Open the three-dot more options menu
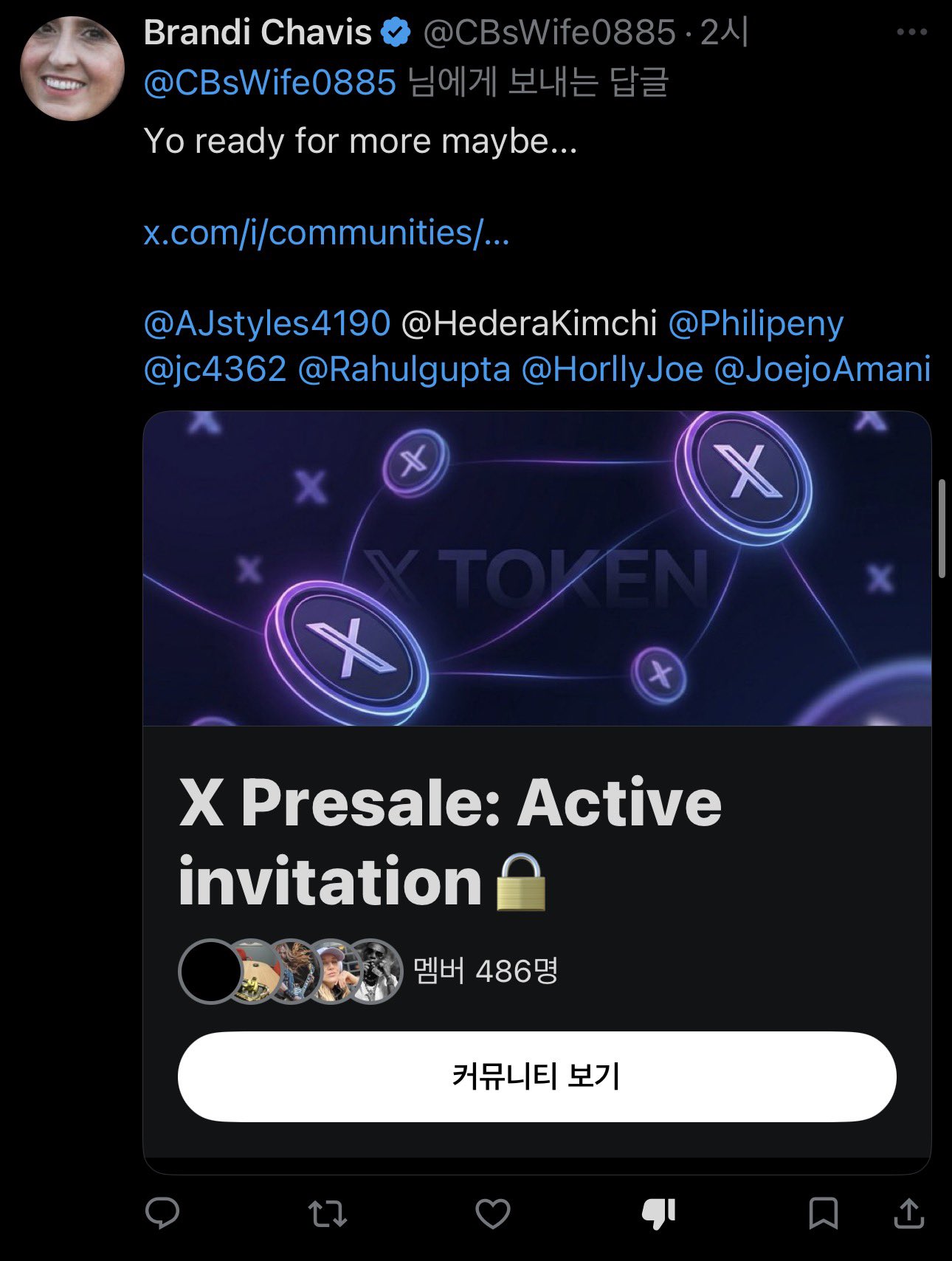Image resolution: width=952 pixels, height=1261 pixels. [912, 32]
